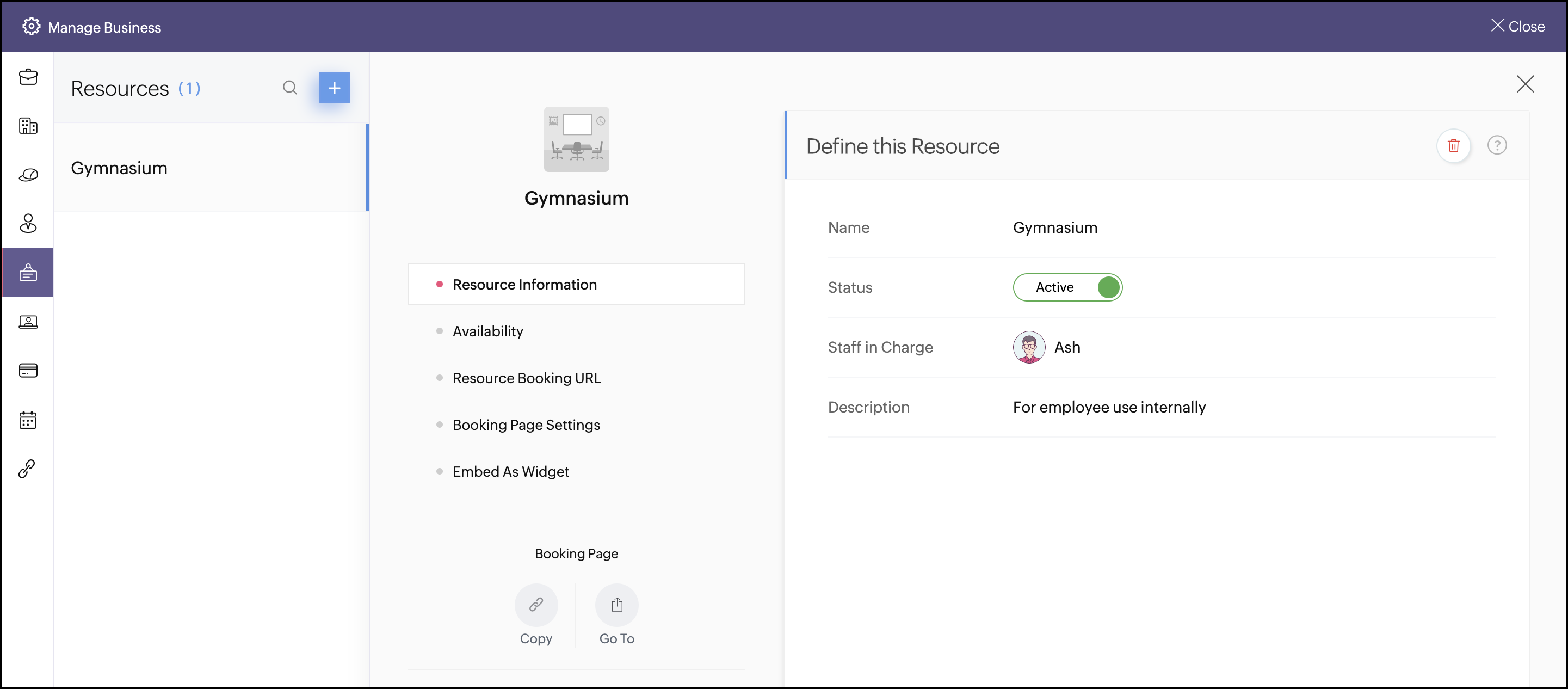Open the calendar icon in sidebar

point(28,420)
